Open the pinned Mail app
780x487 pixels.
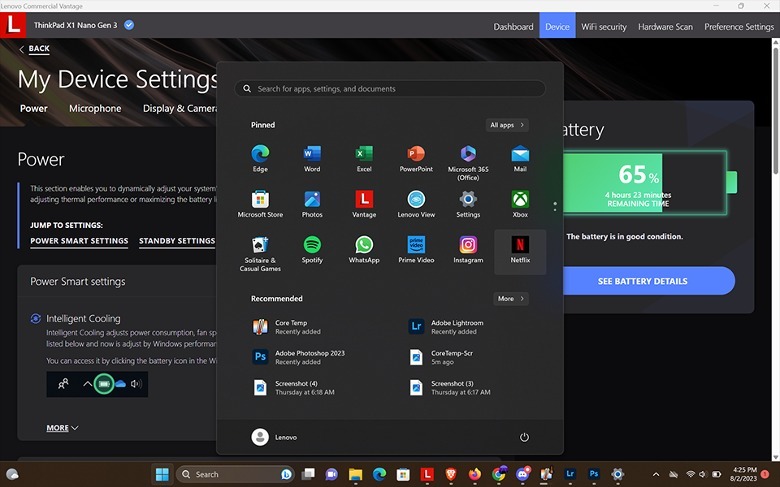pyautogui.click(x=520, y=158)
